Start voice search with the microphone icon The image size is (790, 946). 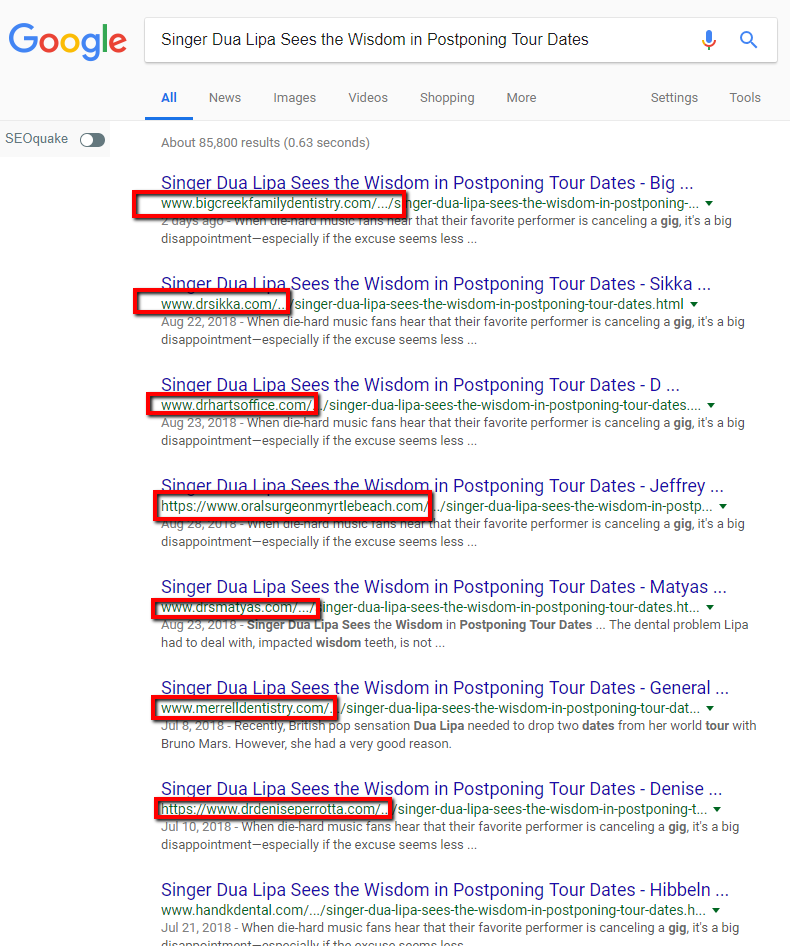tap(709, 40)
